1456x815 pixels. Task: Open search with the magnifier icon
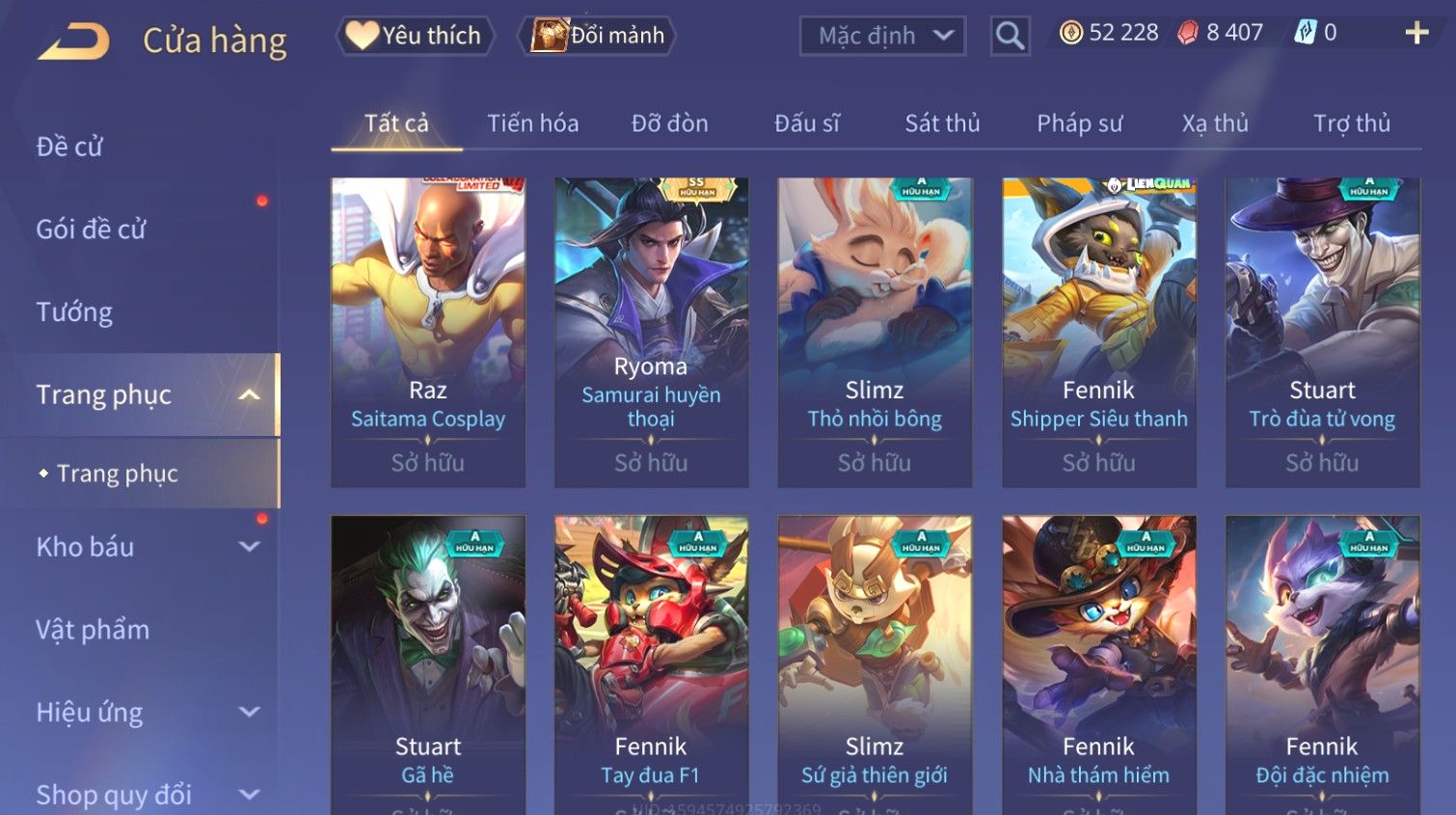[x=1010, y=36]
